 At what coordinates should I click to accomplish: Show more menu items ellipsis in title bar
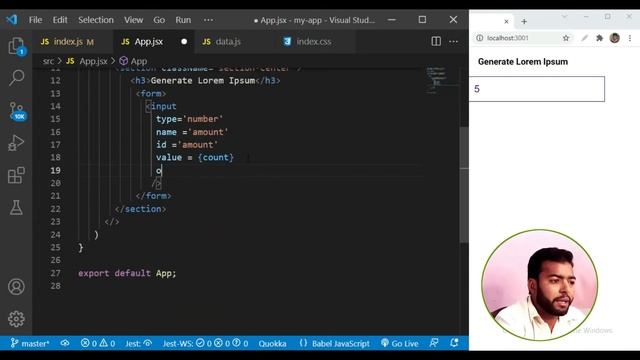pyautogui.click(x=208, y=20)
